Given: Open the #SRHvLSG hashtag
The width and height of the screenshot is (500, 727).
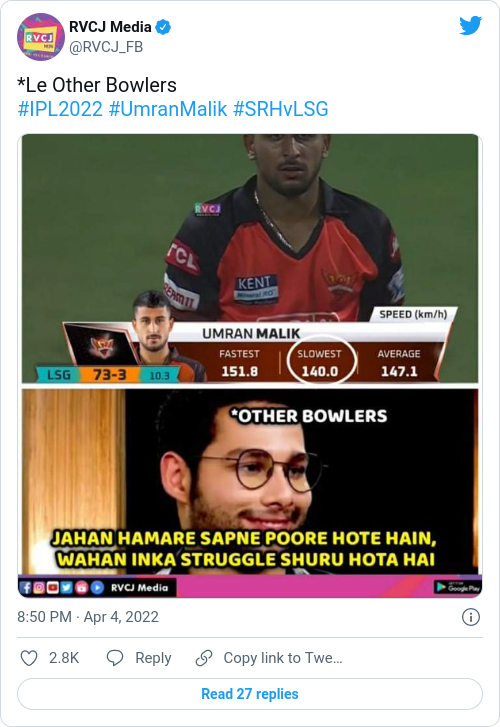Looking at the screenshot, I should click(x=281, y=109).
